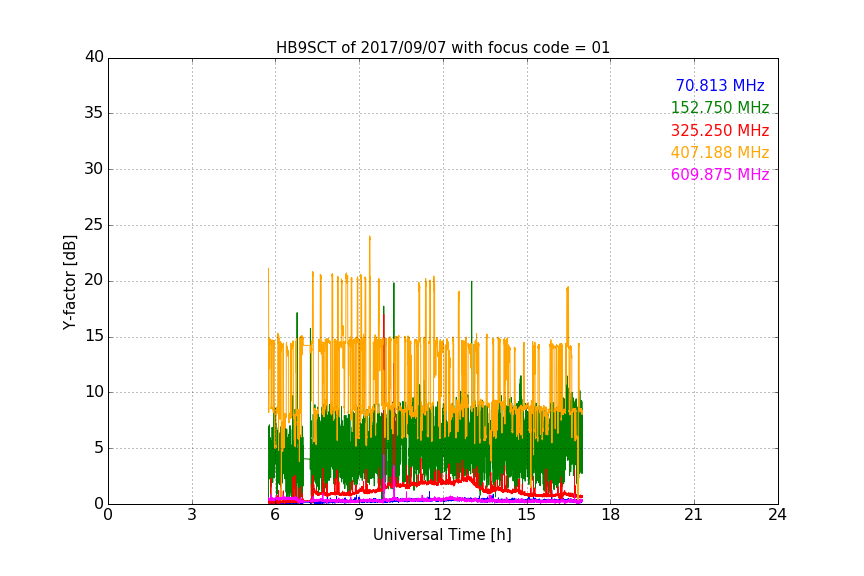Click the y-axis tick label 20
The height and width of the screenshot is (576, 864).
pyautogui.click(x=94, y=280)
